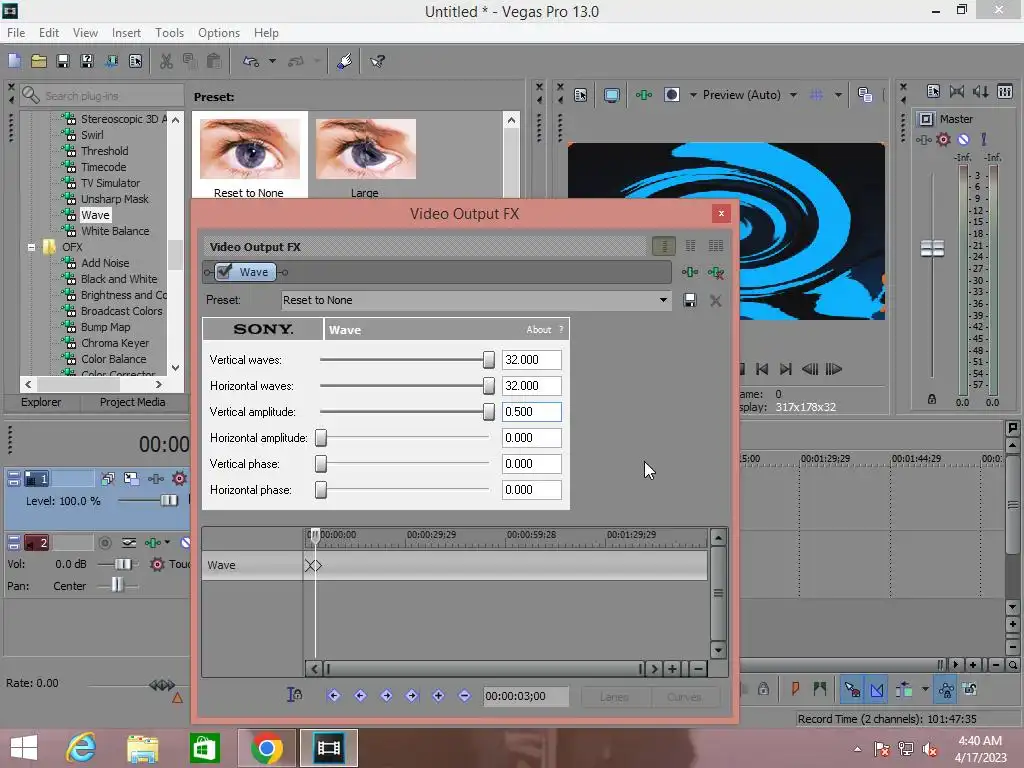This screenshot has height=768, width=1024.
Task: Go to the preview's previous frame button
Action: [810, 369]
